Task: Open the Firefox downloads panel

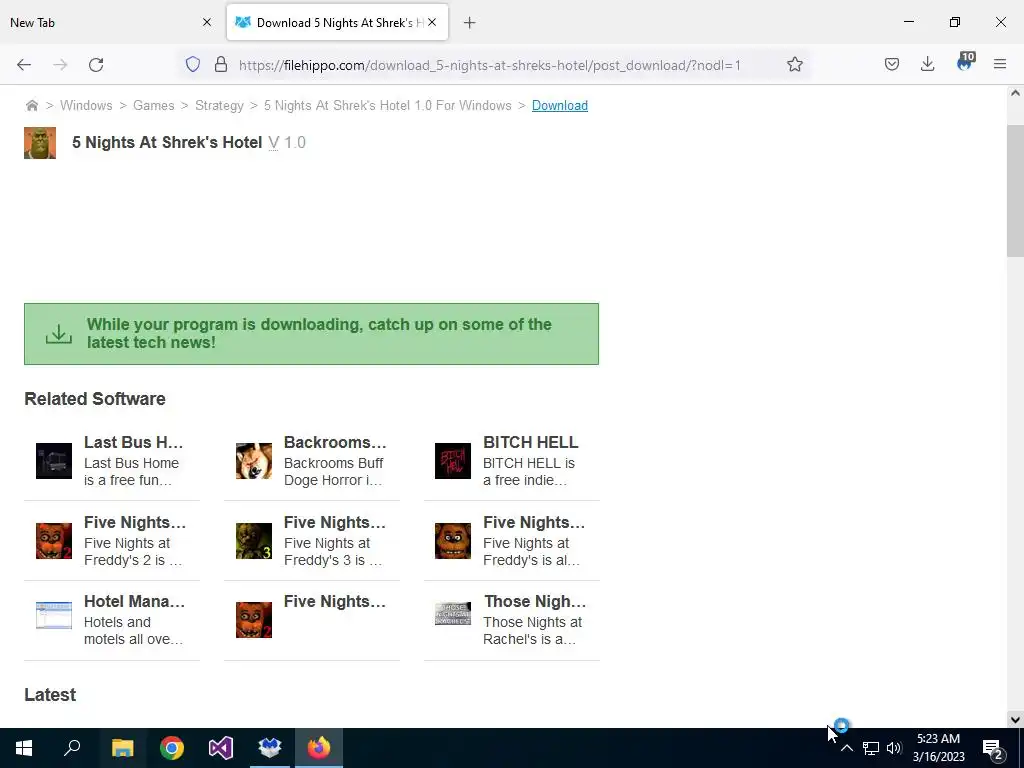Action: click(x=927, y=64)
